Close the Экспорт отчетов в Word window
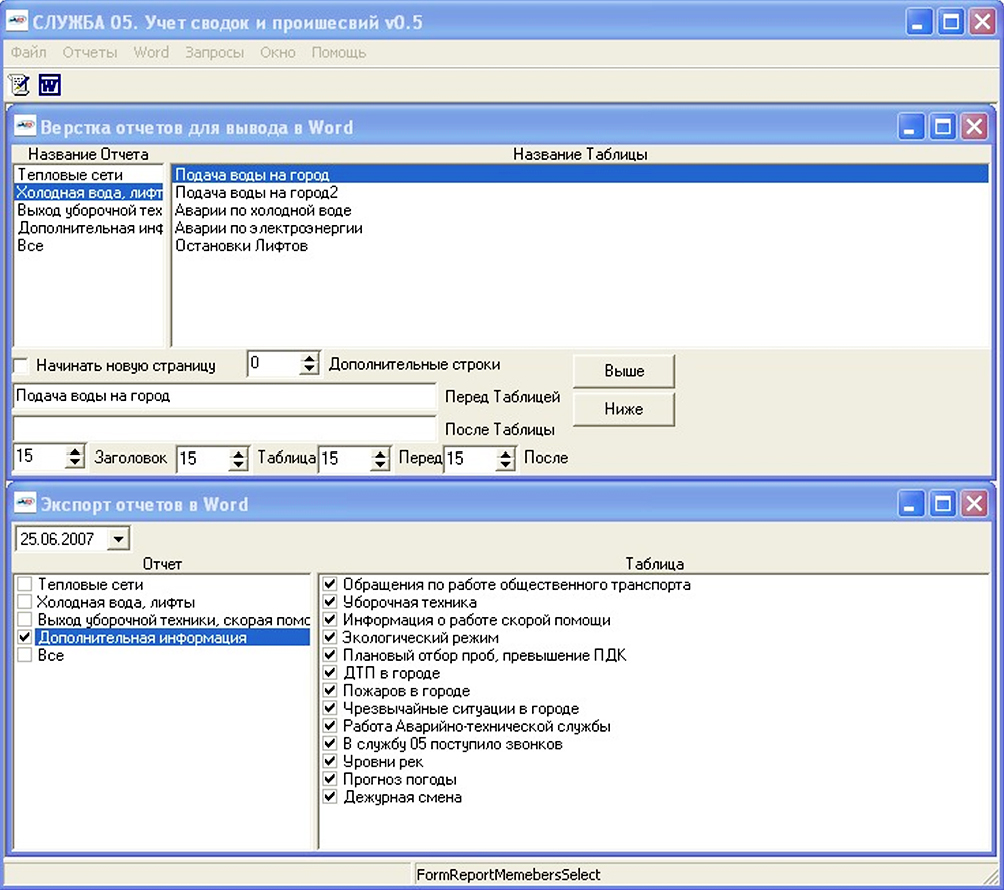 975,504
